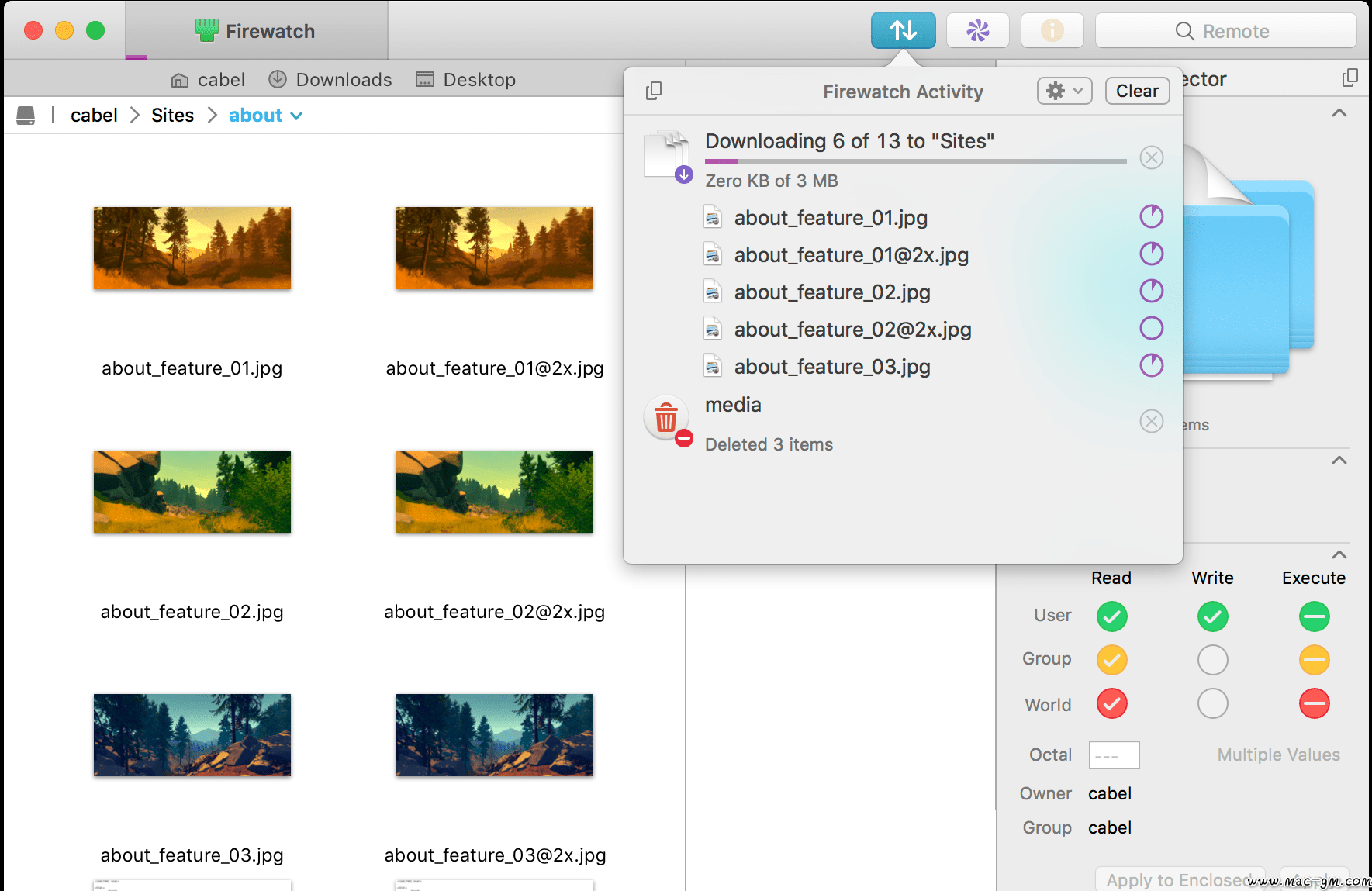
Task: Click the about_feature_02@2x.jpg transfer progress indicator
Action: [1152, 328]
